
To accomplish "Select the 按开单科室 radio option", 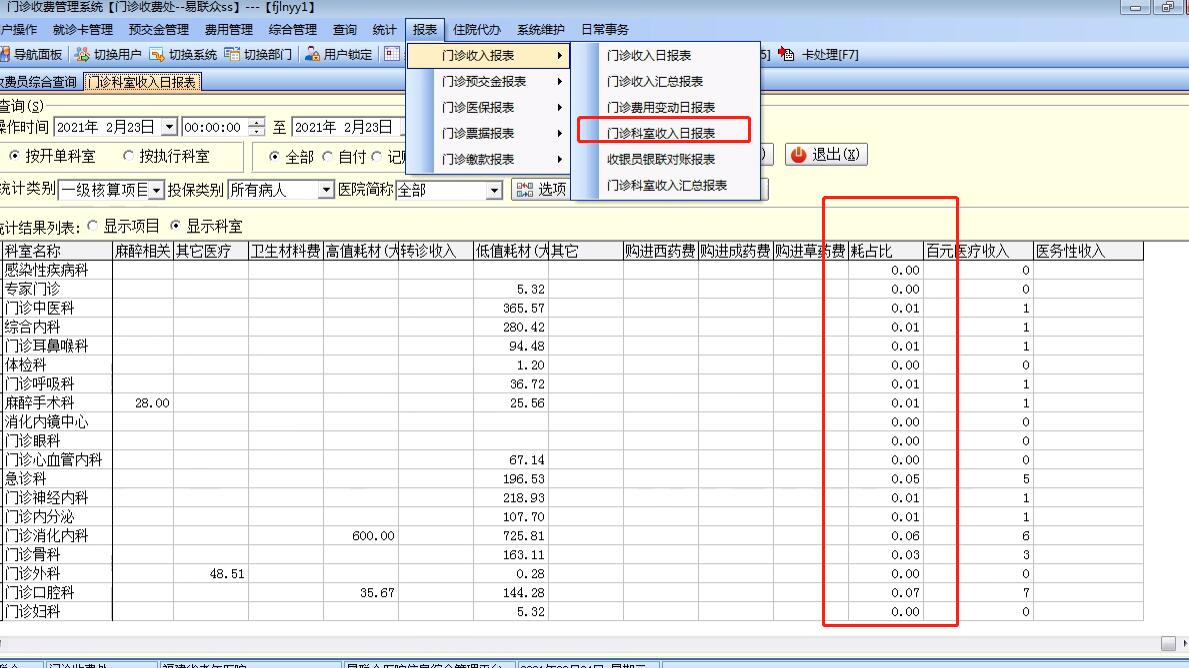I will [x=14, y=155].
